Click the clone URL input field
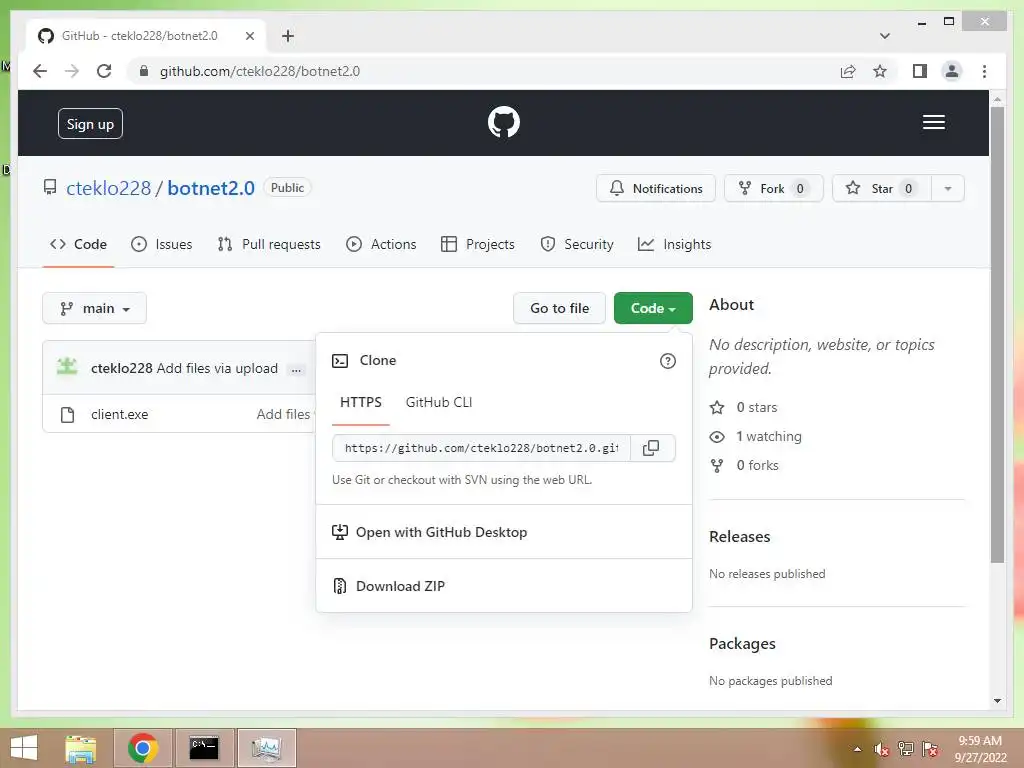Screen dimensions: 1024x768 click(481, 448)
